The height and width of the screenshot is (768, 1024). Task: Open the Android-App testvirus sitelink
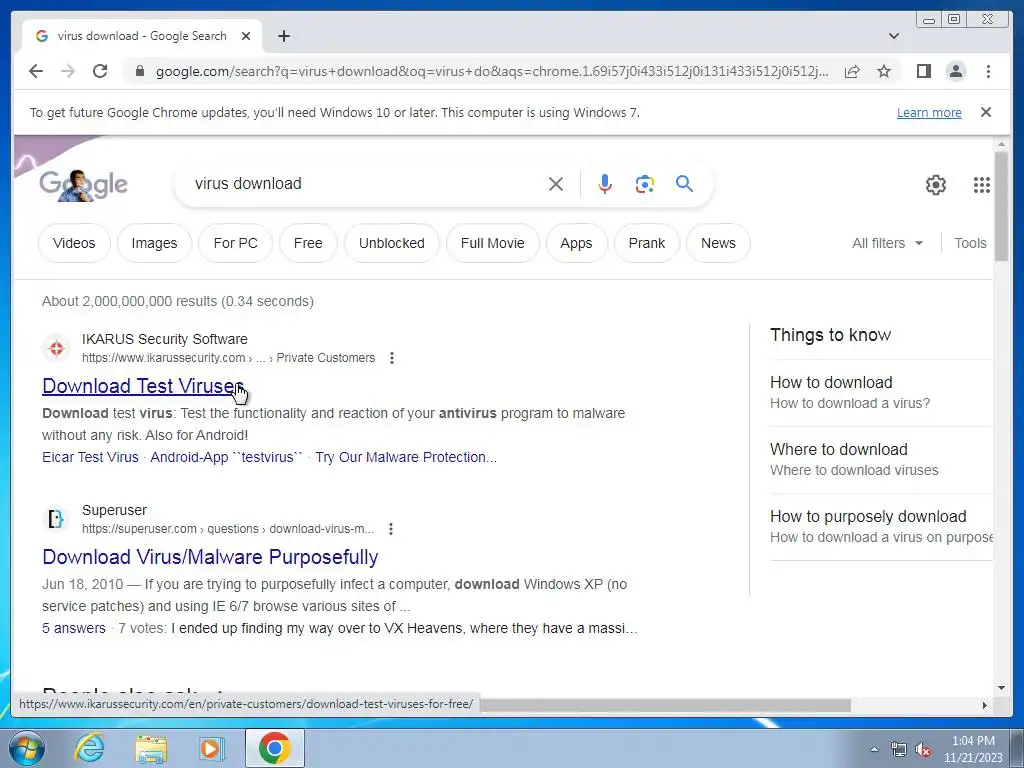227,457
